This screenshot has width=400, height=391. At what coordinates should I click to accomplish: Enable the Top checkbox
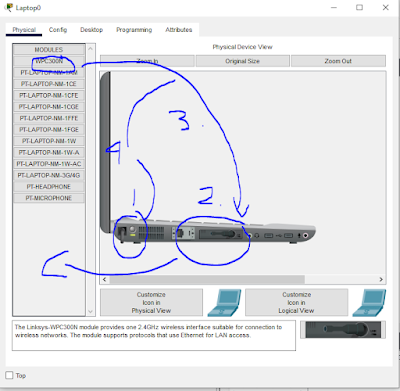pyautogui.click(x=10, y=375)
